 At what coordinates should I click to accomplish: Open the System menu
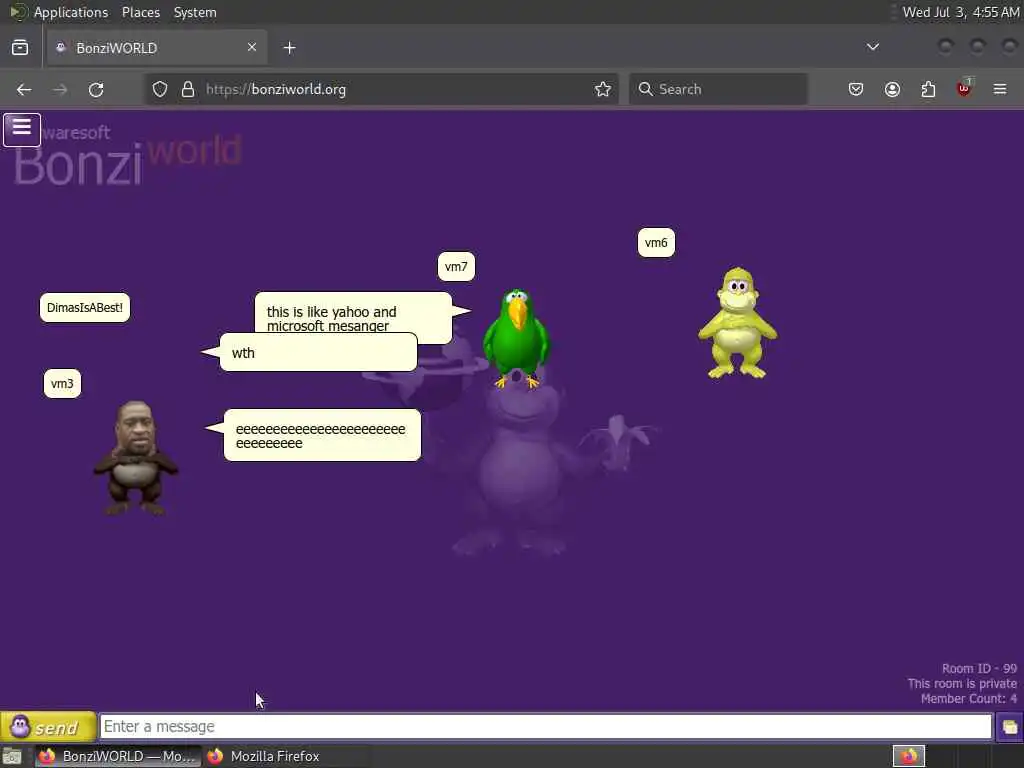195,12
